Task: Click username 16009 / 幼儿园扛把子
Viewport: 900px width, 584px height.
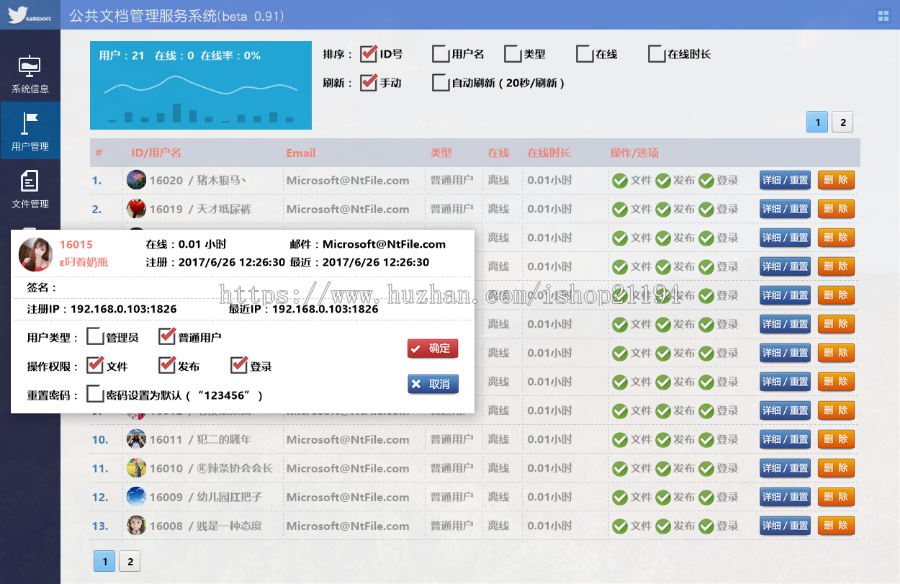Action: (205, 497)
